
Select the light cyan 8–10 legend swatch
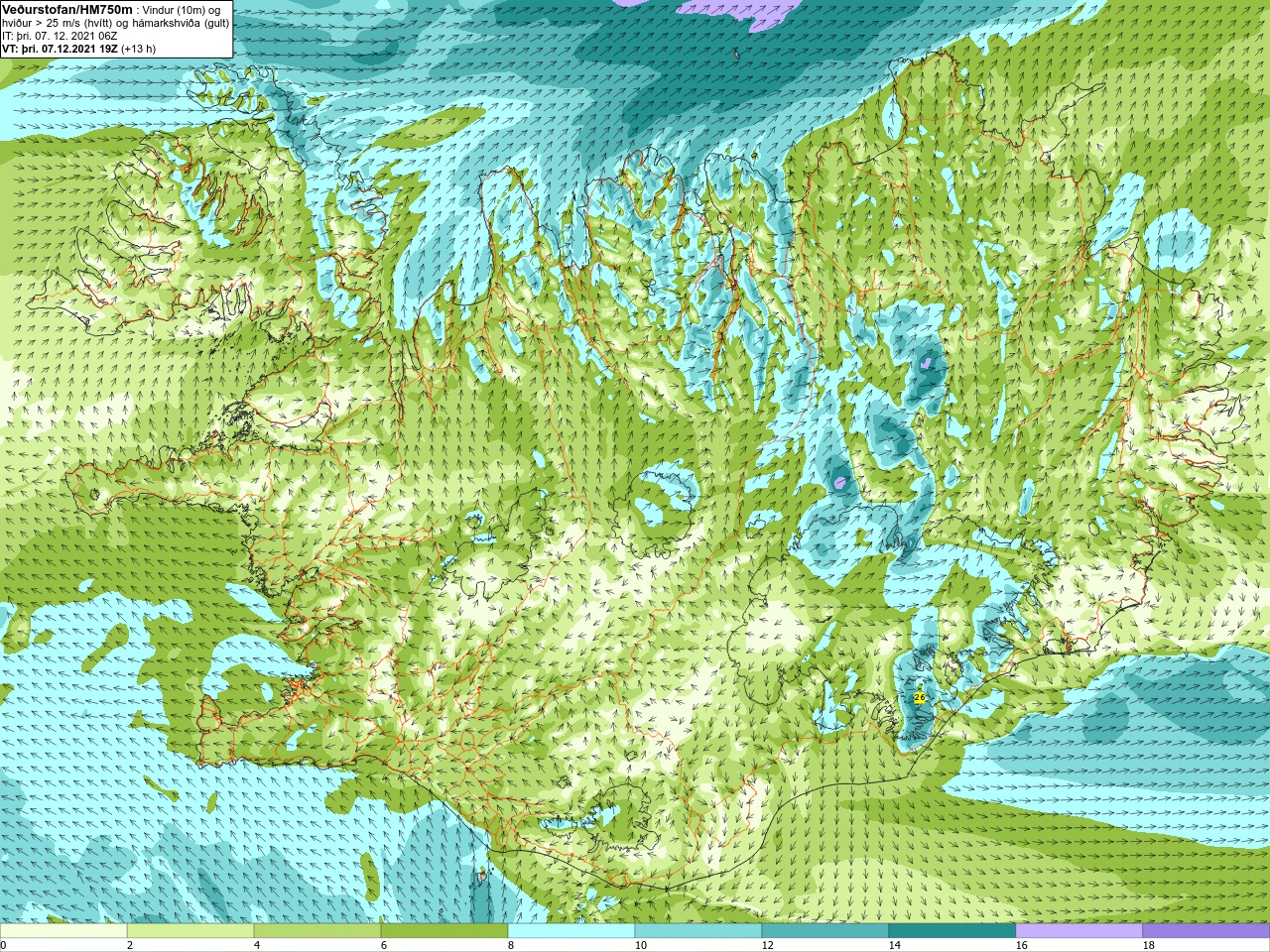(571, 931)
